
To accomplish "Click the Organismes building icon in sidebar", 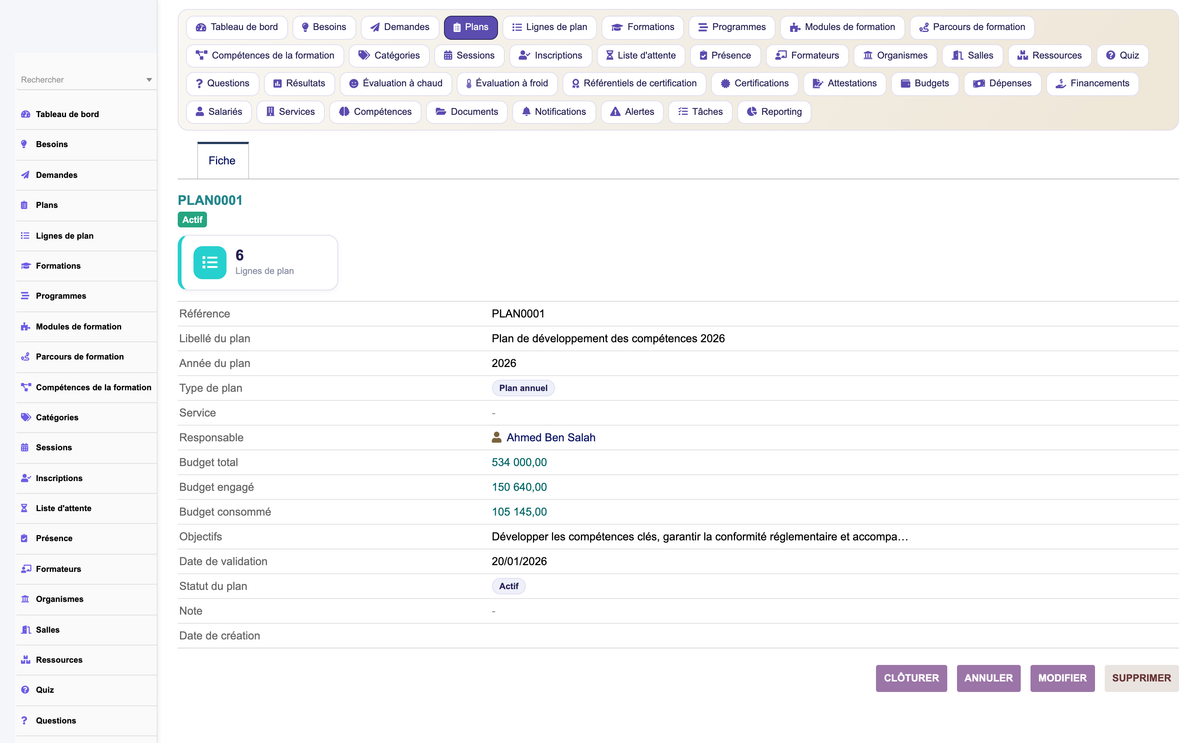I will tap(25, 599).
